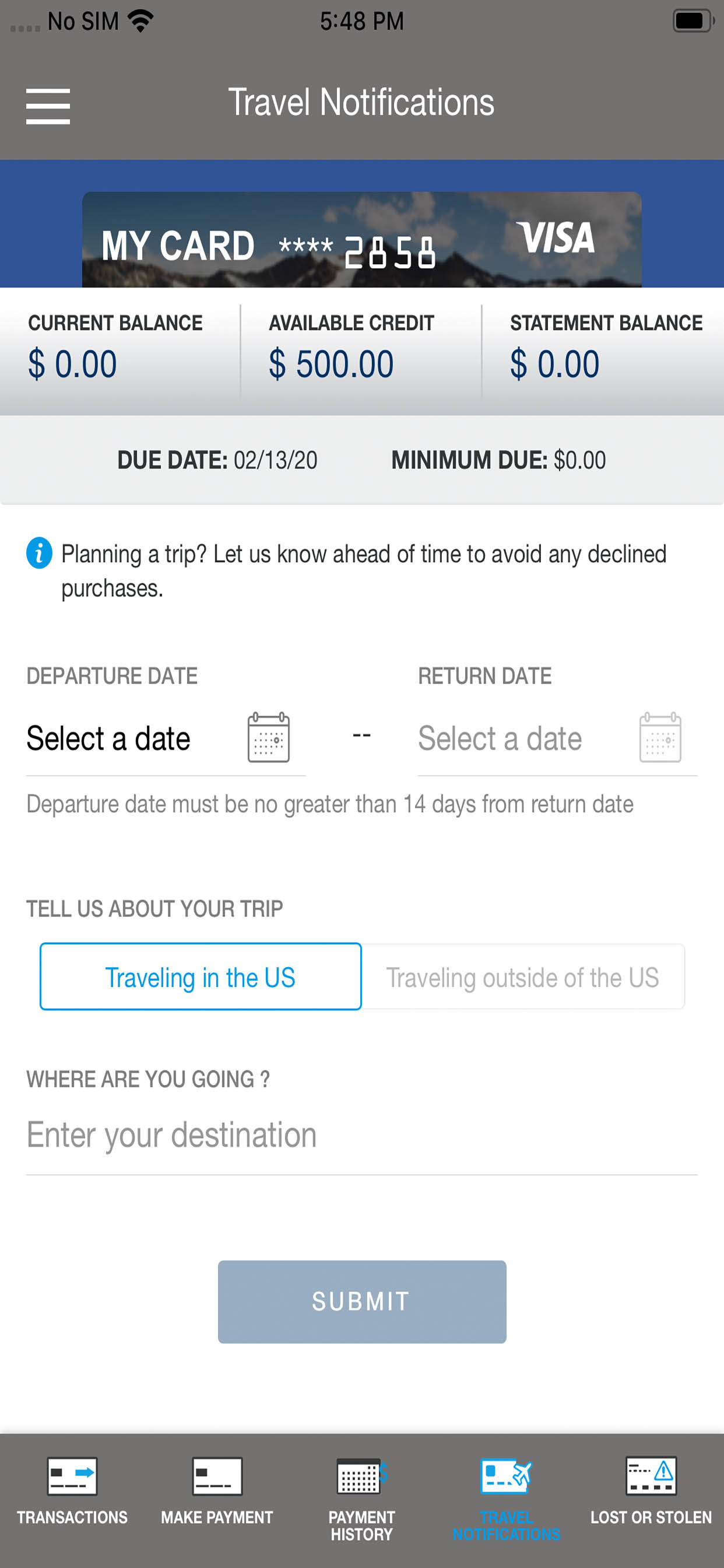Open Transactions tab icon
The height and width of the screenshot is (1568, 724).
(72, 1475)
